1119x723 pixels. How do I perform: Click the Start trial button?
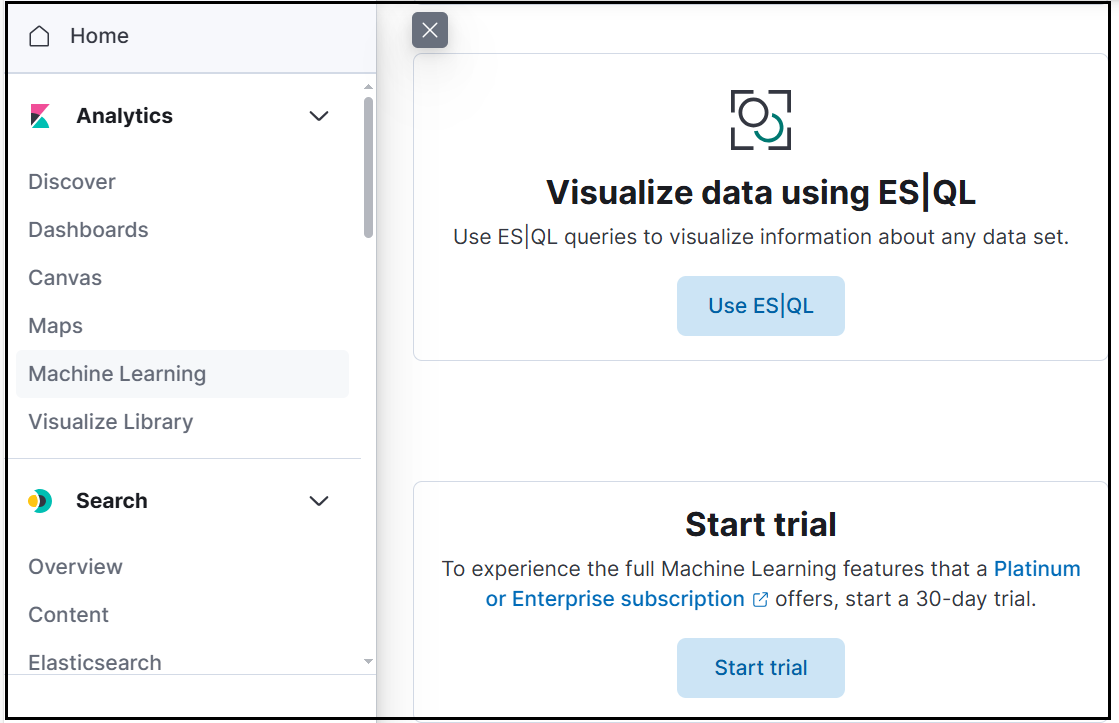[761, 667]
